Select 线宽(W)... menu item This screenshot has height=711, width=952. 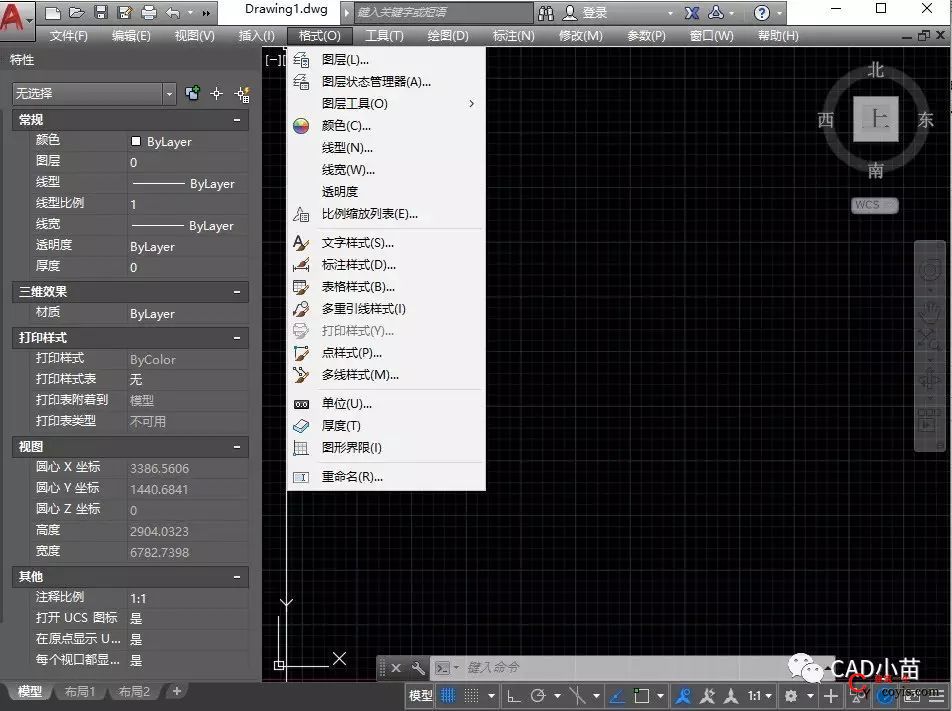(x=386, y=170)
